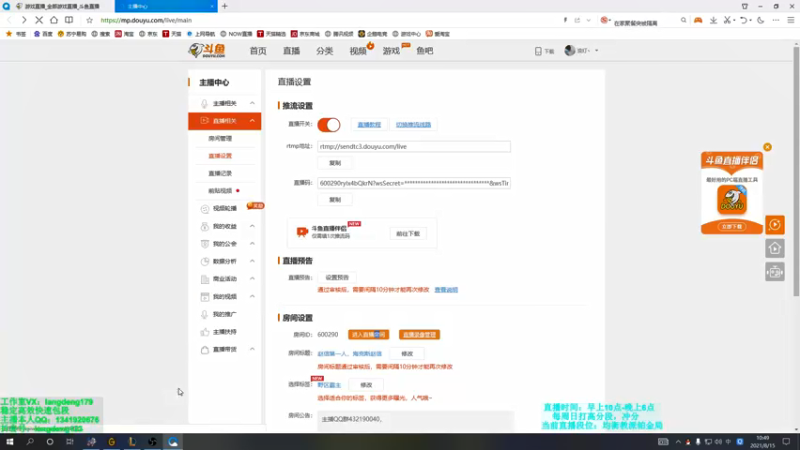Click the home icon on right floating bar
The image size is (800, 450).
click(774, 248)
